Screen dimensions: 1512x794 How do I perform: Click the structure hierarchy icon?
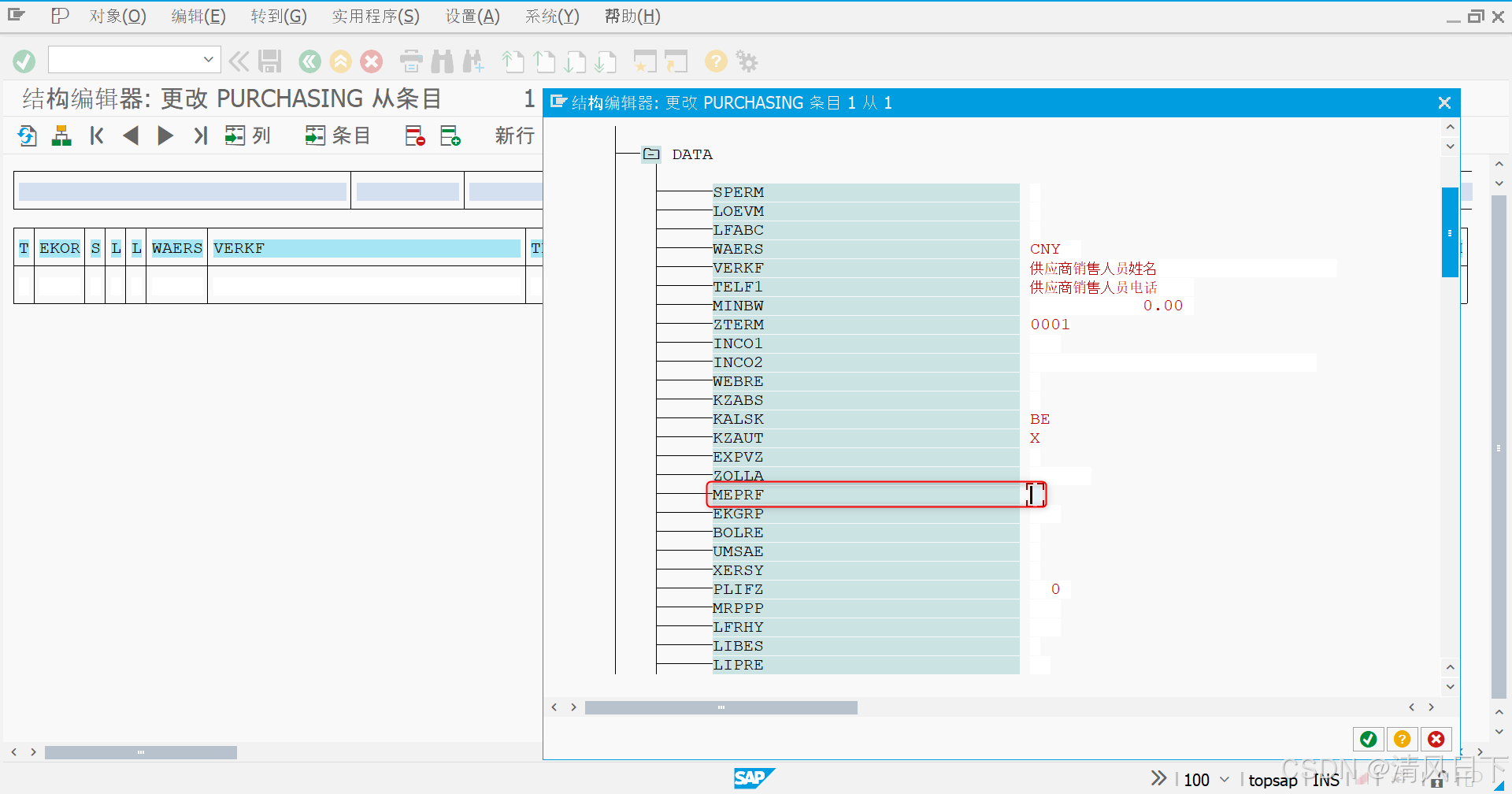click(61, 136)
